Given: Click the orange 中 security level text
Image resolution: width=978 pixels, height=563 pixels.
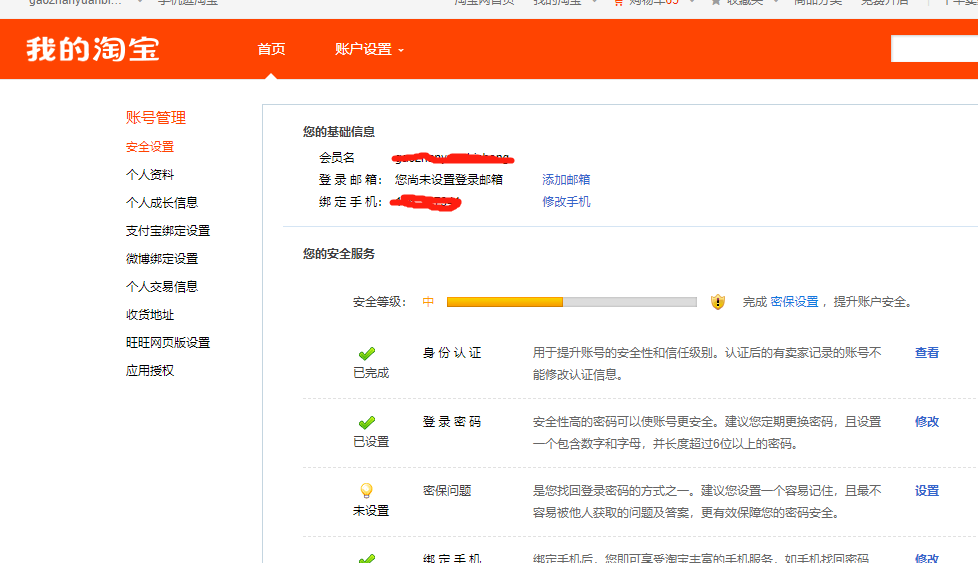Looking at the screenshot, I should (x=428, y=302).
